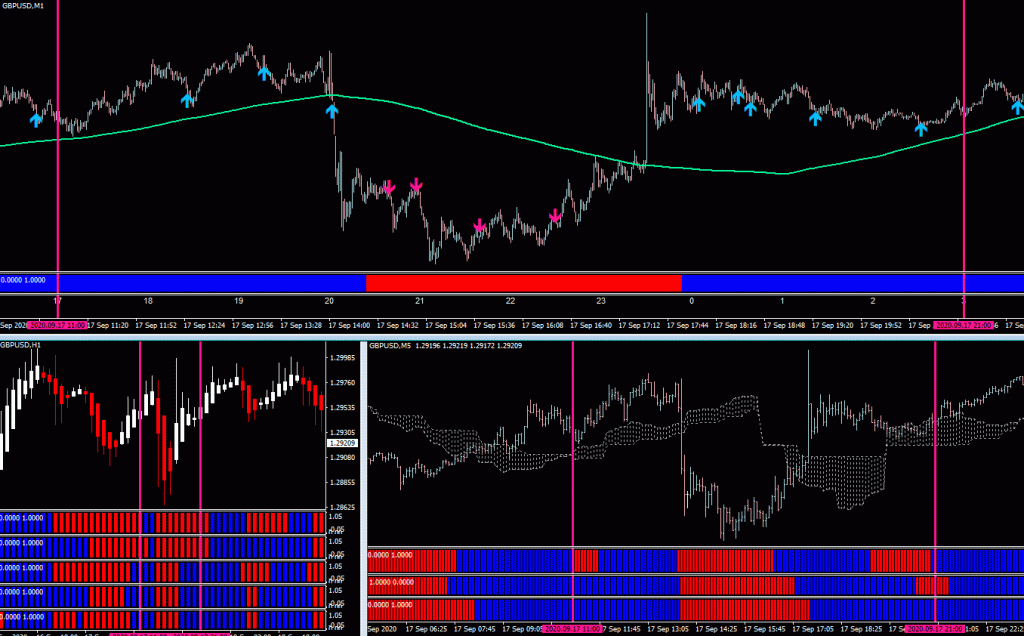Viewport: 1024px width, 636px height.
Task: Click the 17 Sep 07:45 label on M5 time axis
Action: pyautogui.click(x=475, y=629)
